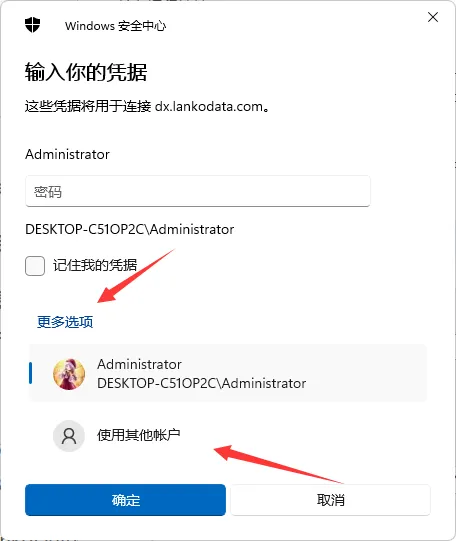Click the Windows 安全中心 title text
This screenshot has height=541, width=456.
pyautogui.click(x=116, y=26)
